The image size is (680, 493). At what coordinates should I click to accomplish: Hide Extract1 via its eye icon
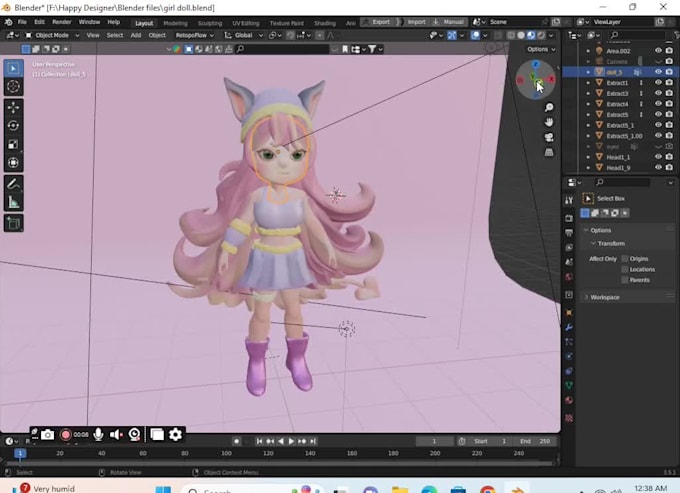click(658, 82)
